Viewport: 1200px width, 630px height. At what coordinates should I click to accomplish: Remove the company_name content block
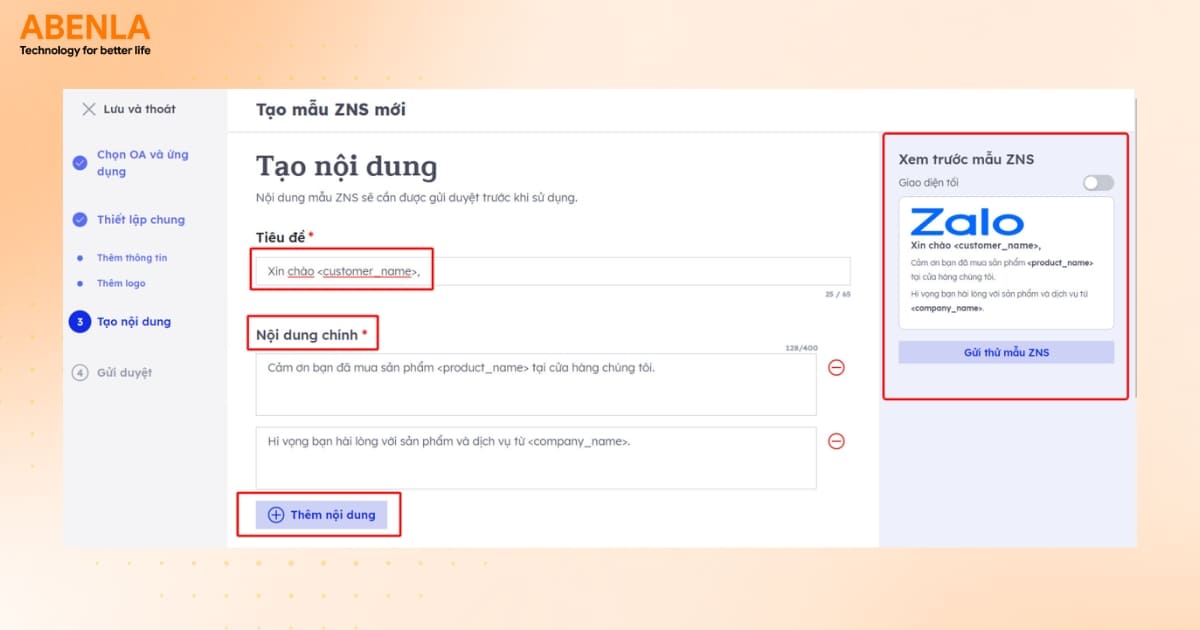point(837,441)
